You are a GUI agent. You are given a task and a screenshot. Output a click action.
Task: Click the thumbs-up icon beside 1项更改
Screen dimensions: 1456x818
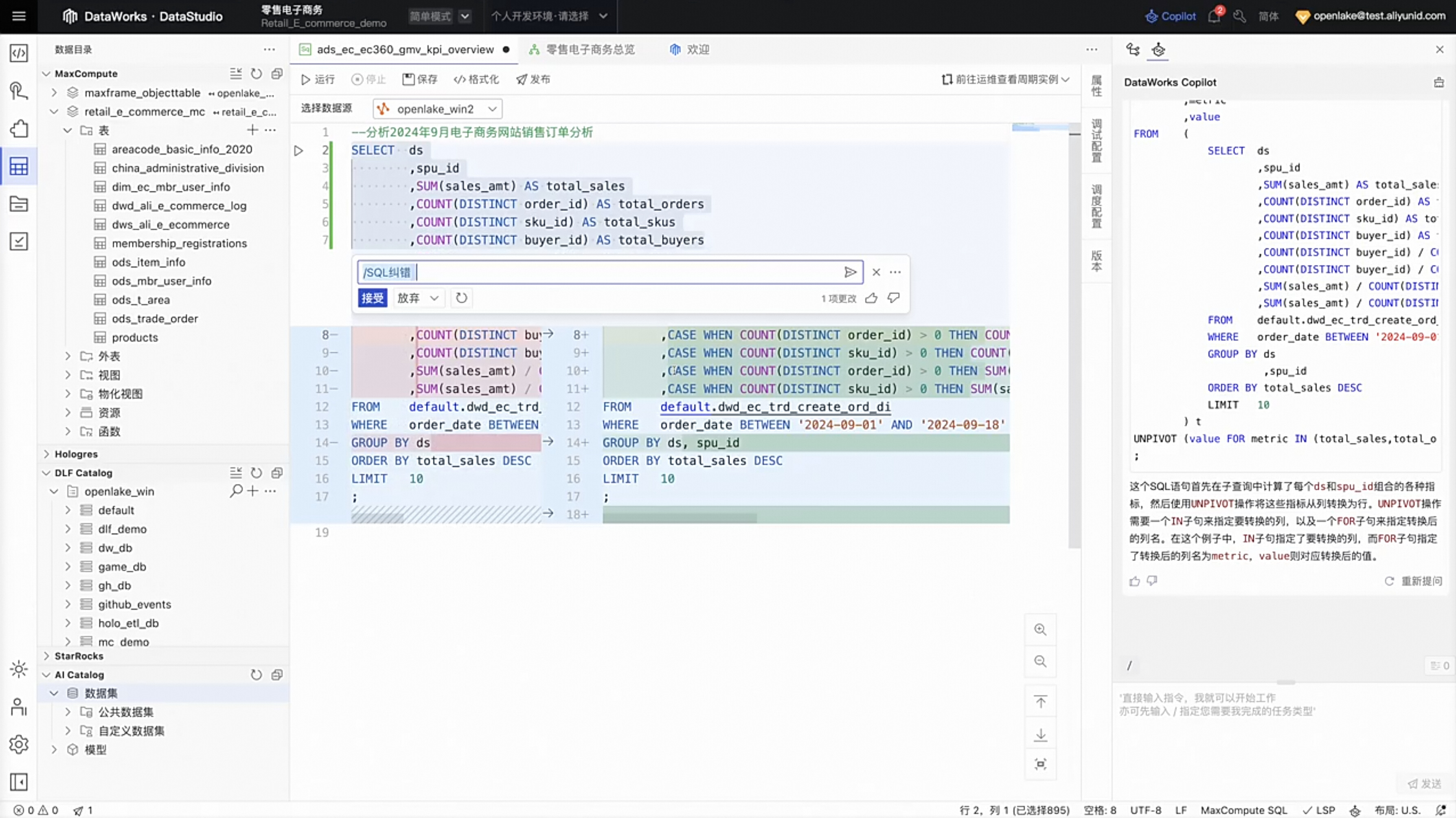point(871,298)
